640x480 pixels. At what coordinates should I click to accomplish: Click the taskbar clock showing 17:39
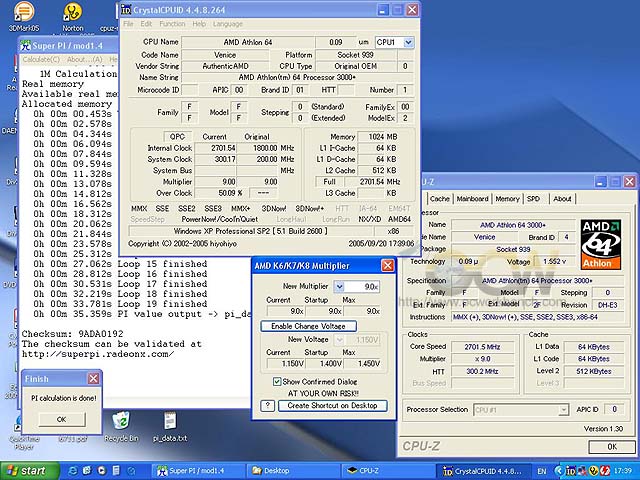tap(624, 471)
